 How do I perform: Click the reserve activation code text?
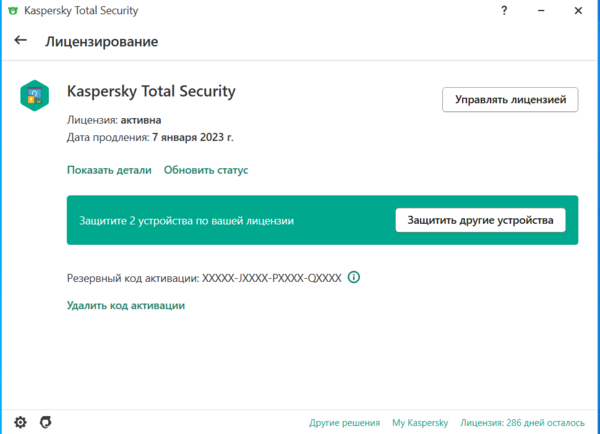272,277
